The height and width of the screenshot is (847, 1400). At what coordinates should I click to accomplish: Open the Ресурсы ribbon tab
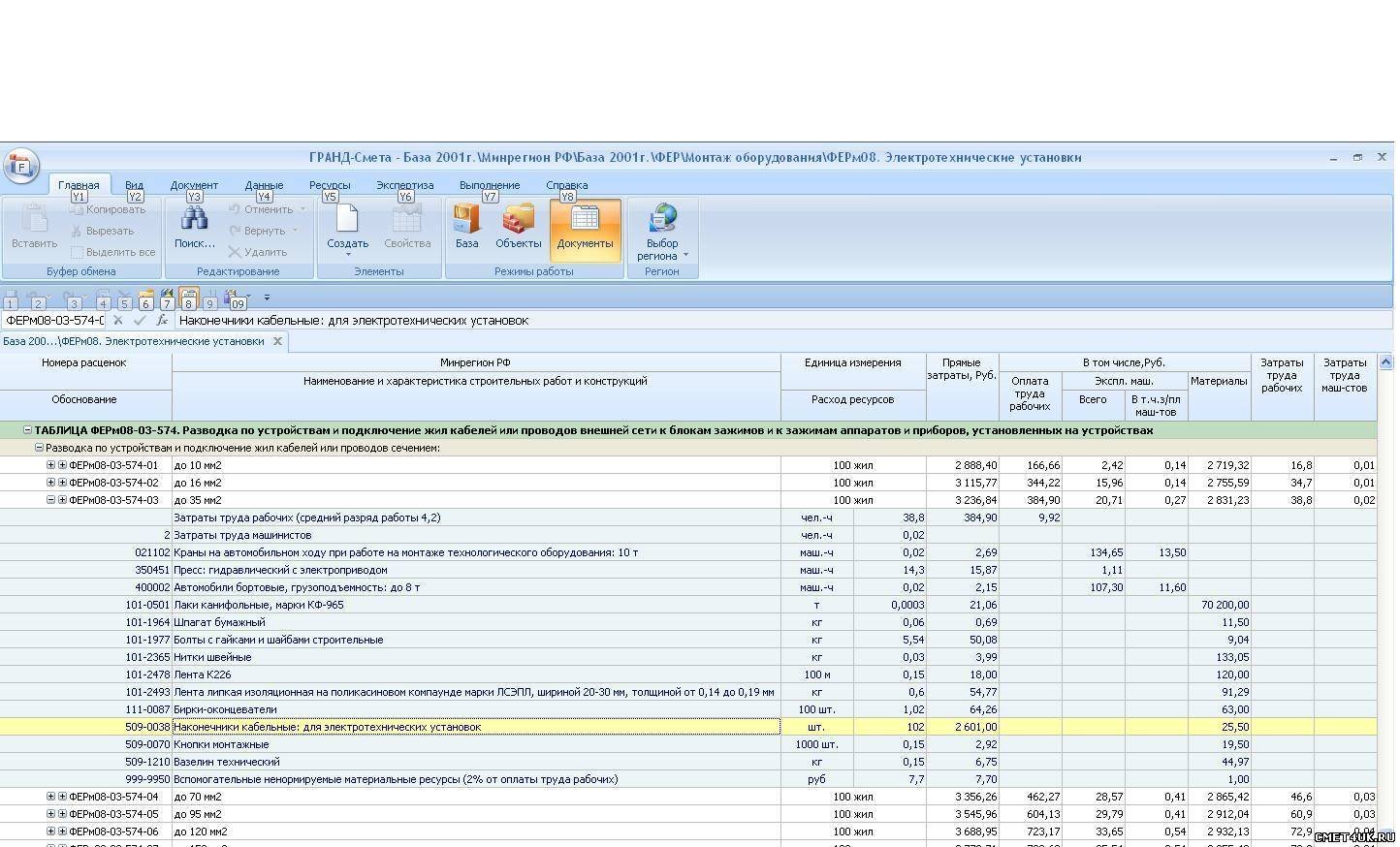pos(330,185)
